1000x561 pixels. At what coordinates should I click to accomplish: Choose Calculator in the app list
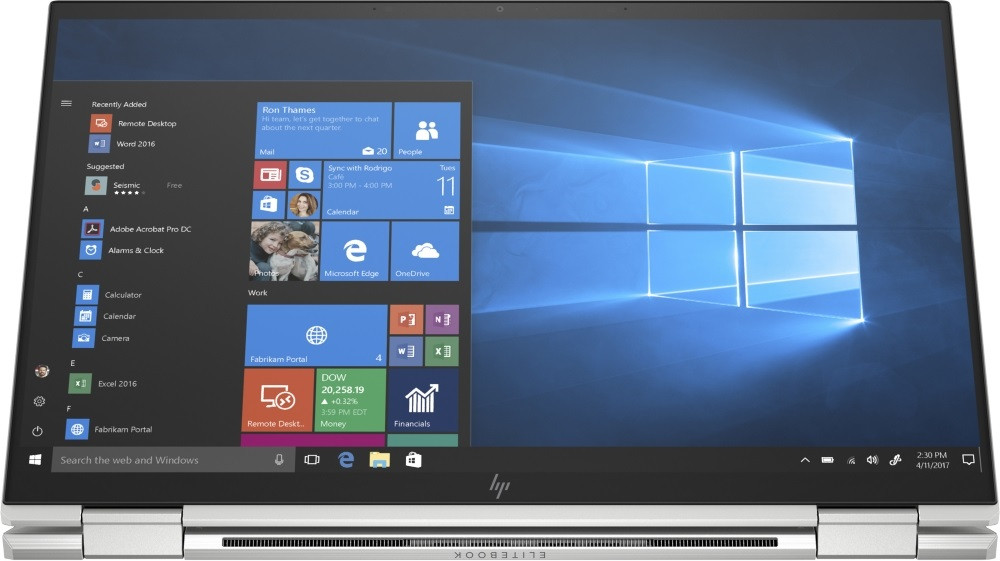(122, 295)
